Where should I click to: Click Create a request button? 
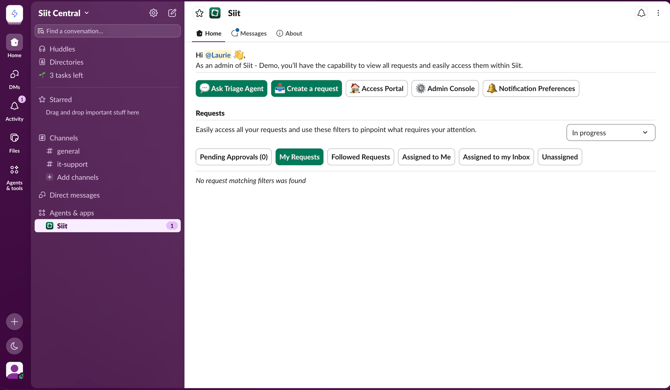pos(306,88)
